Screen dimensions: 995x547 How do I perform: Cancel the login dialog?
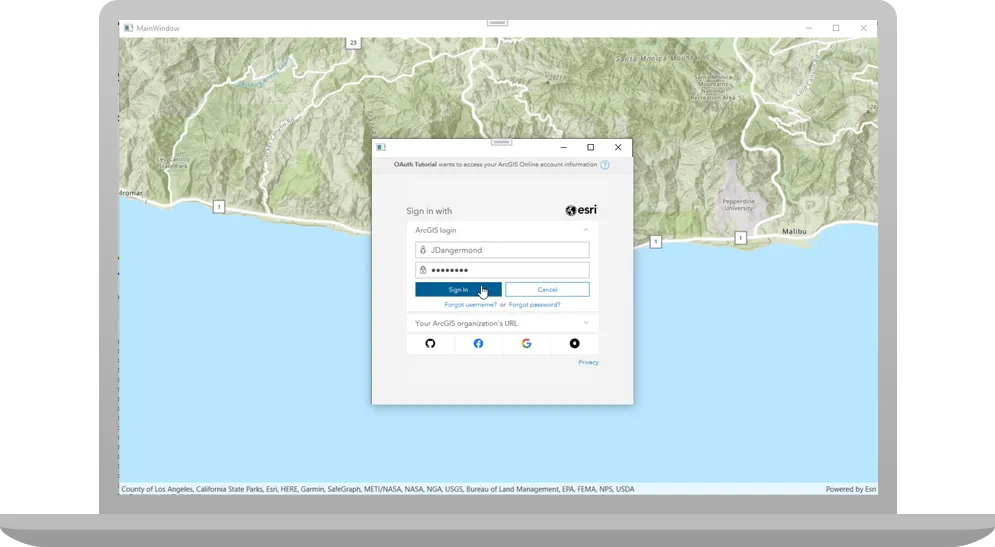547,289
